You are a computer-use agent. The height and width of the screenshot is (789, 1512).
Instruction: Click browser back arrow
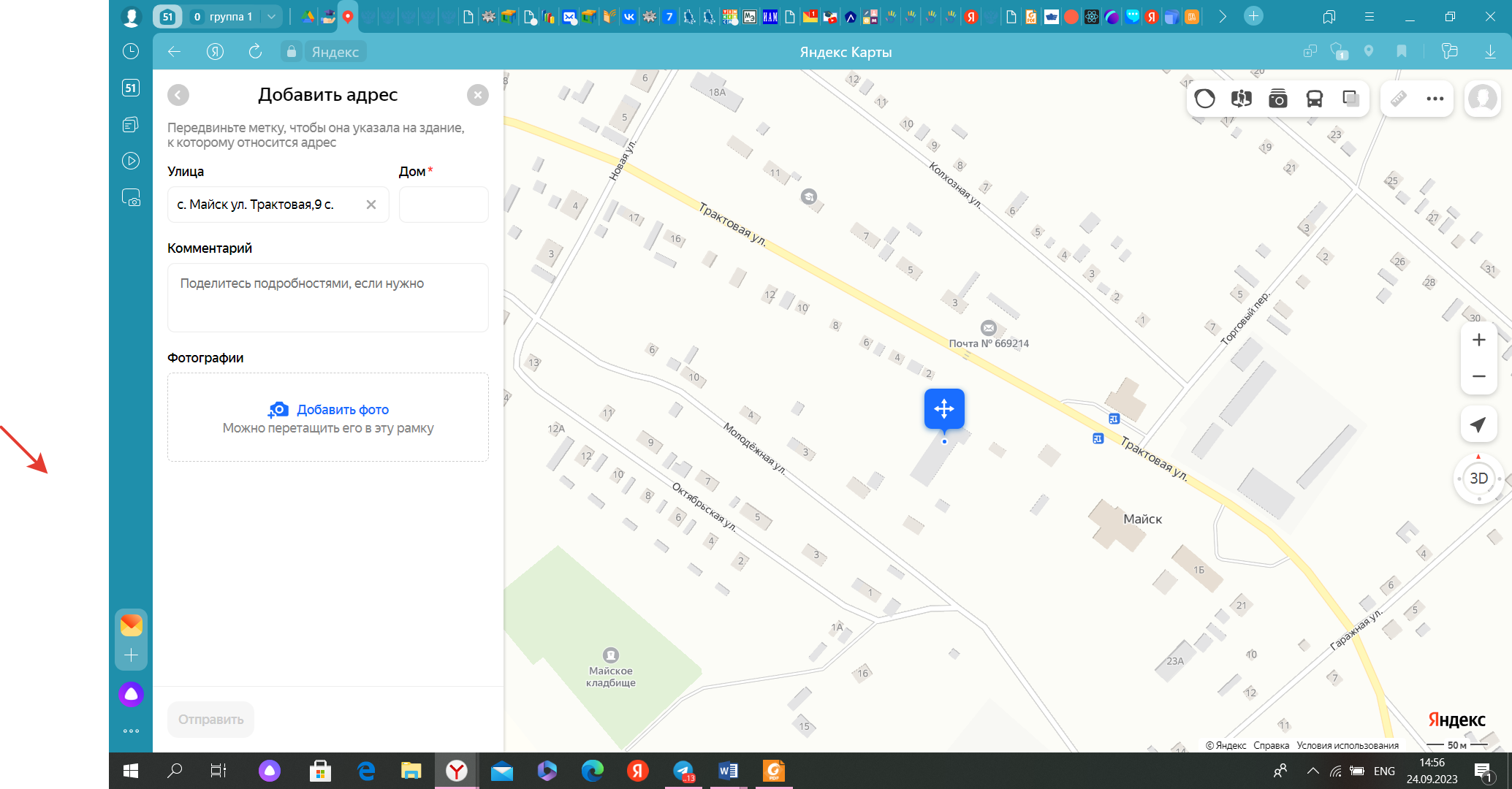pyautogui.click(x=174, y=52)
